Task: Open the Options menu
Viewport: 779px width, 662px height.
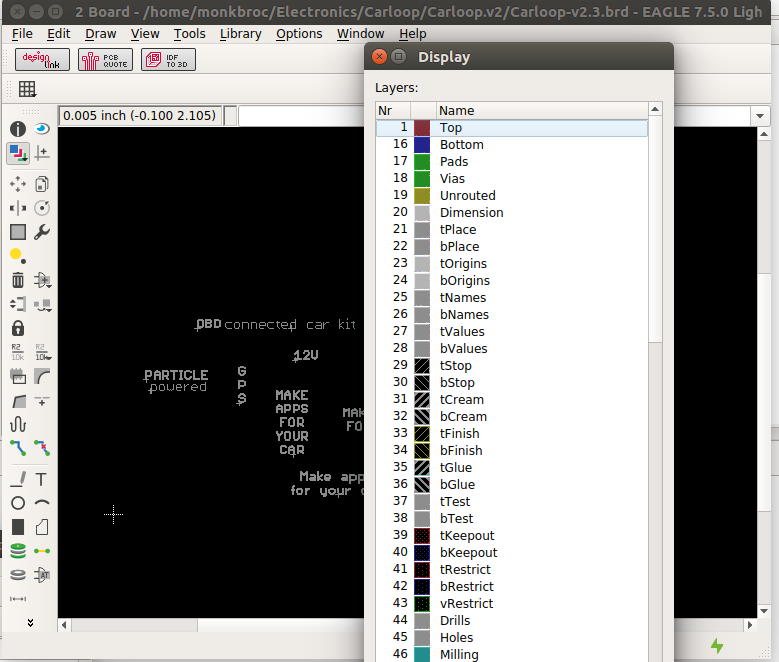Action: click(x=299, y=34)
